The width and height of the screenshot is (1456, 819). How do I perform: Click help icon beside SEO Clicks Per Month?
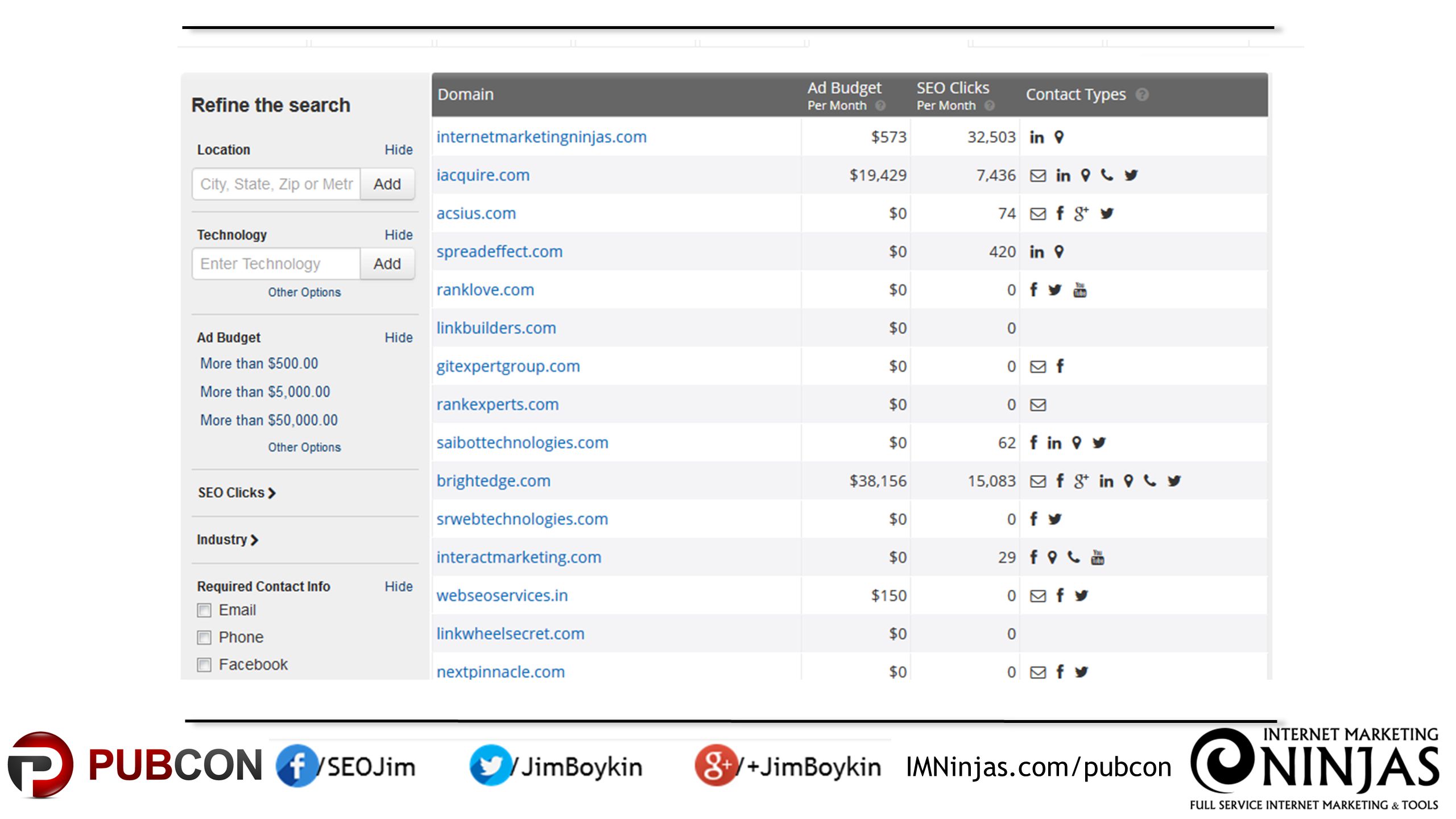click(989, 105)
